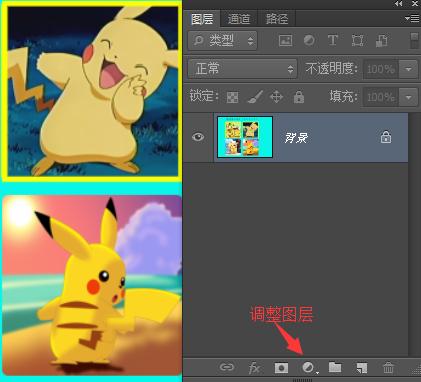This screenshot has height=382, width=421.
Task: Click the 不透明度 value field
Action: click(381, 69)
